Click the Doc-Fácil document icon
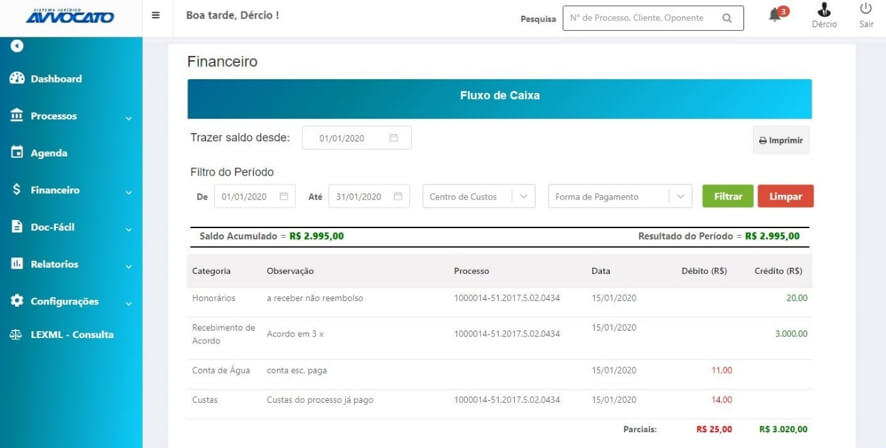 (17, 227)
